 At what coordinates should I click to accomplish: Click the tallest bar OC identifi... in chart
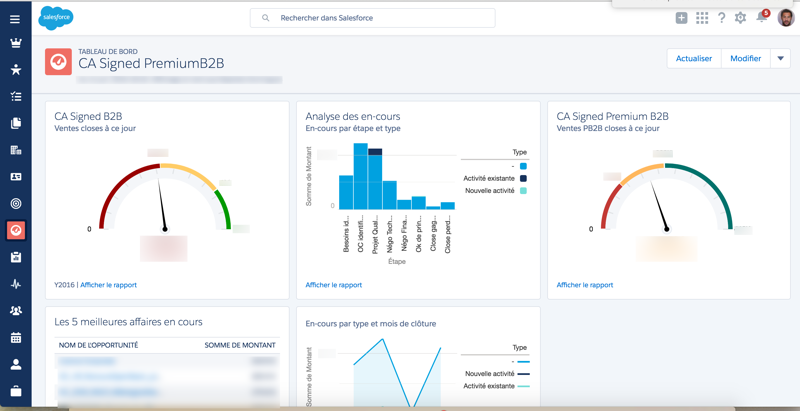coord(361,176)
